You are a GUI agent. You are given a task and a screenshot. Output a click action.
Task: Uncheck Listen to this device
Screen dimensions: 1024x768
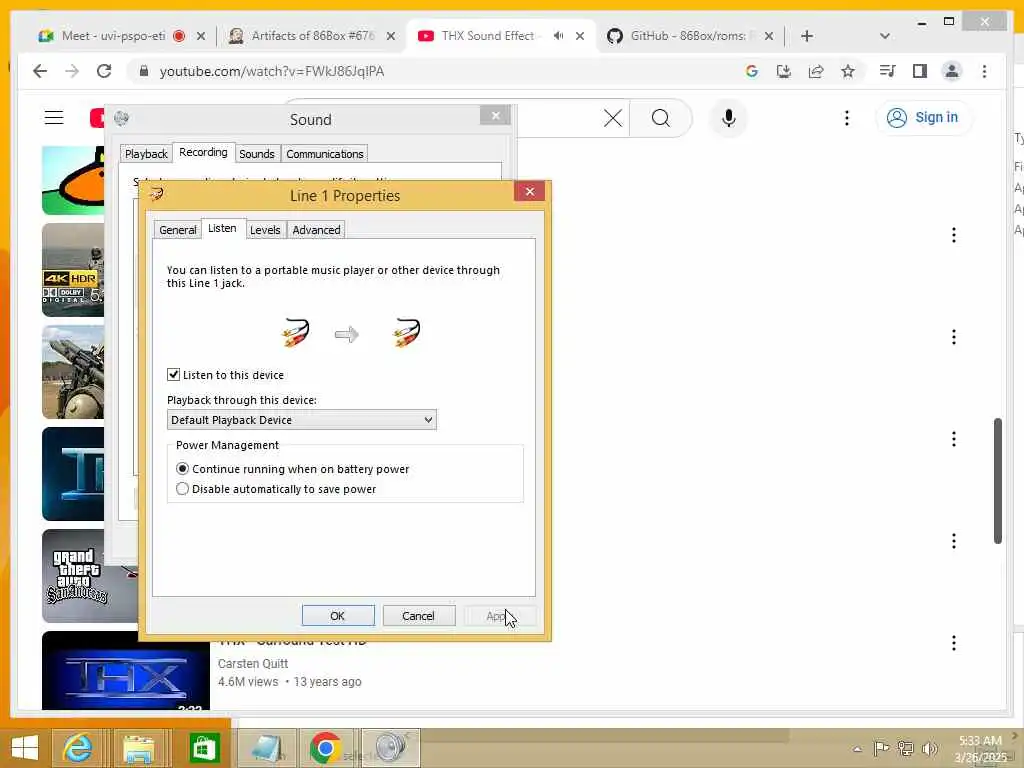click(173, 374)
